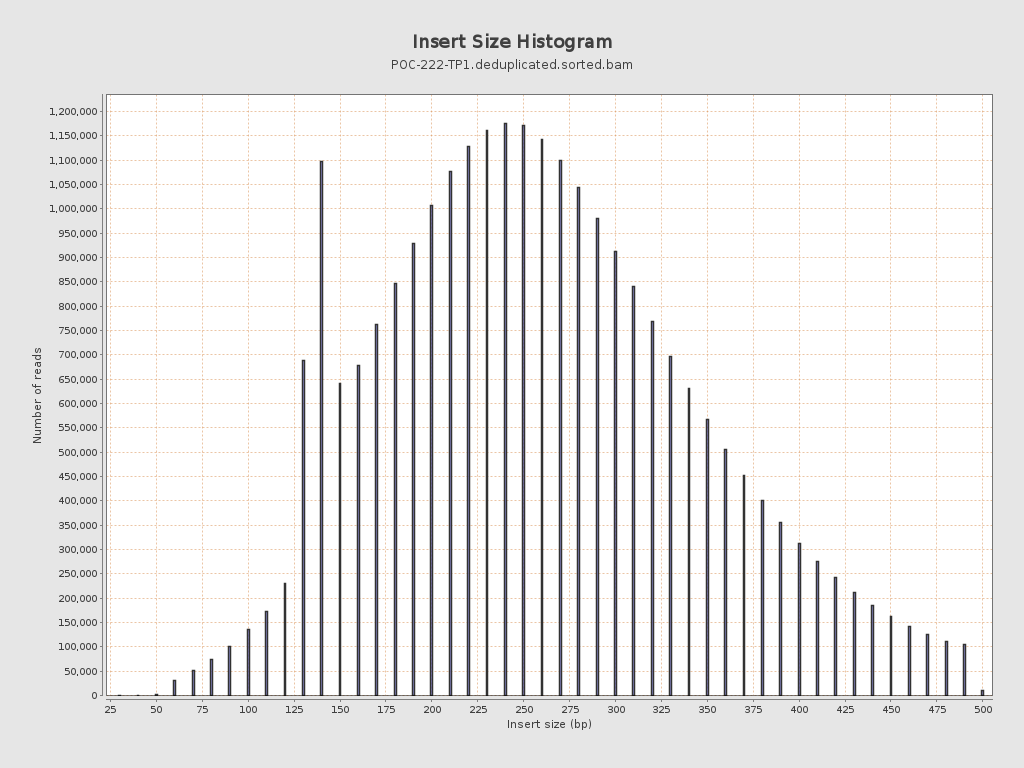
Task: Click the tall spike bar at 140 bp
Action: [321, 428]
